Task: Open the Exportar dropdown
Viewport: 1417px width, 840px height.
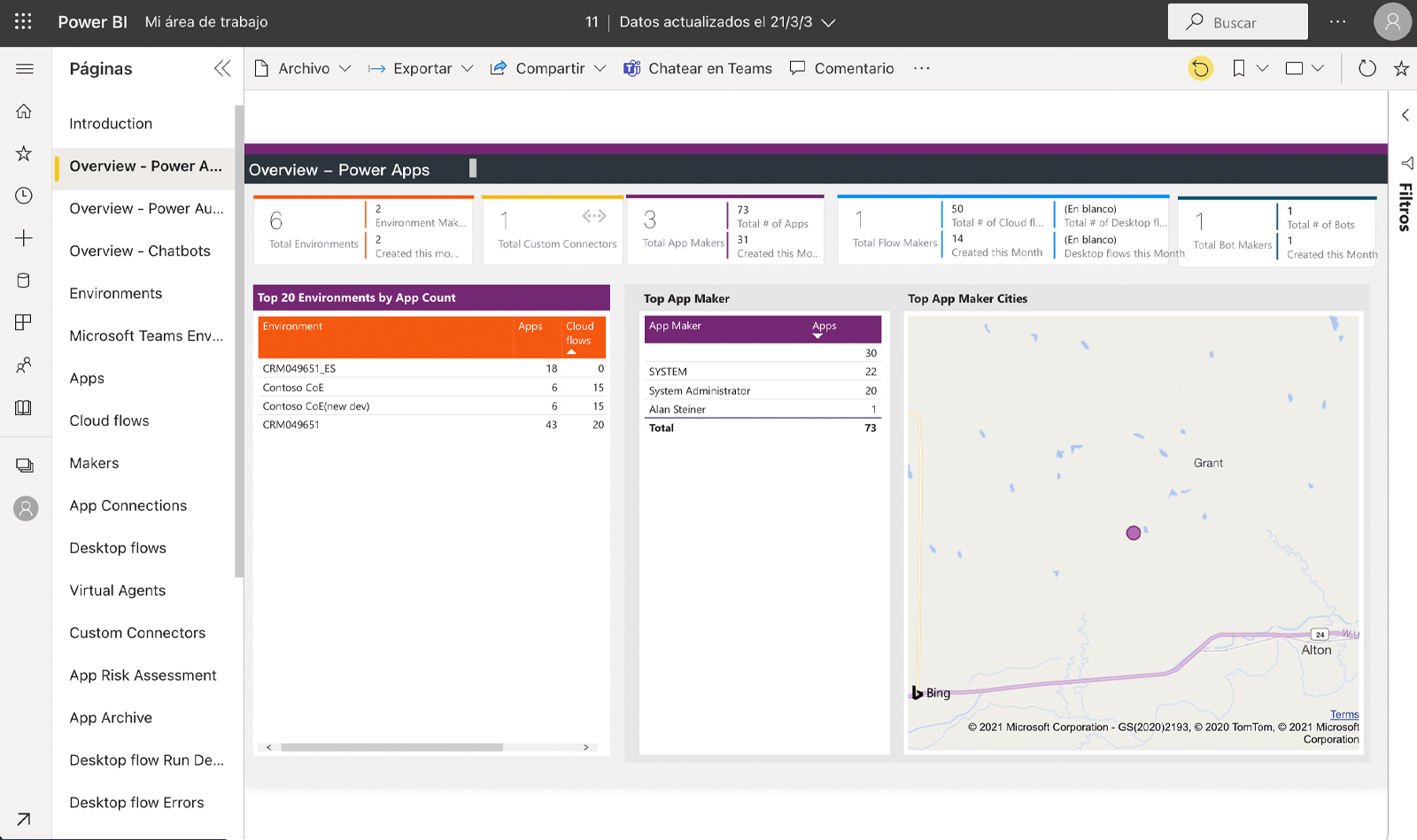Action: point(422,68)
